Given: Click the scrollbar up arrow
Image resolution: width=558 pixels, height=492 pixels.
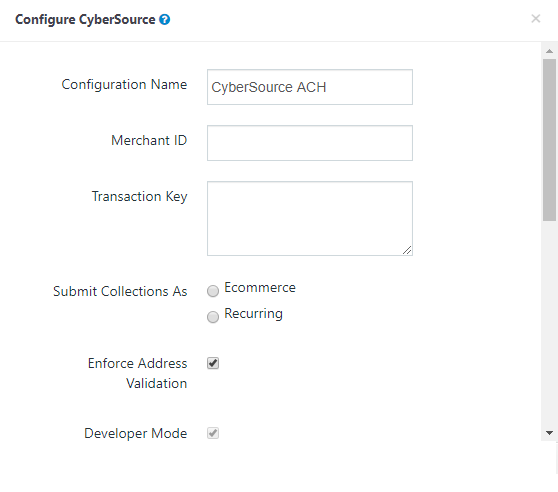Looking at the screenshot, I should pos(549,51).
